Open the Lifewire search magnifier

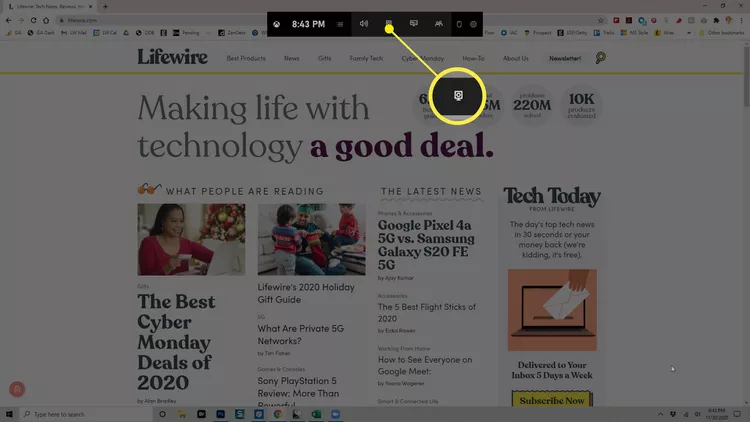tap(601, 58)
